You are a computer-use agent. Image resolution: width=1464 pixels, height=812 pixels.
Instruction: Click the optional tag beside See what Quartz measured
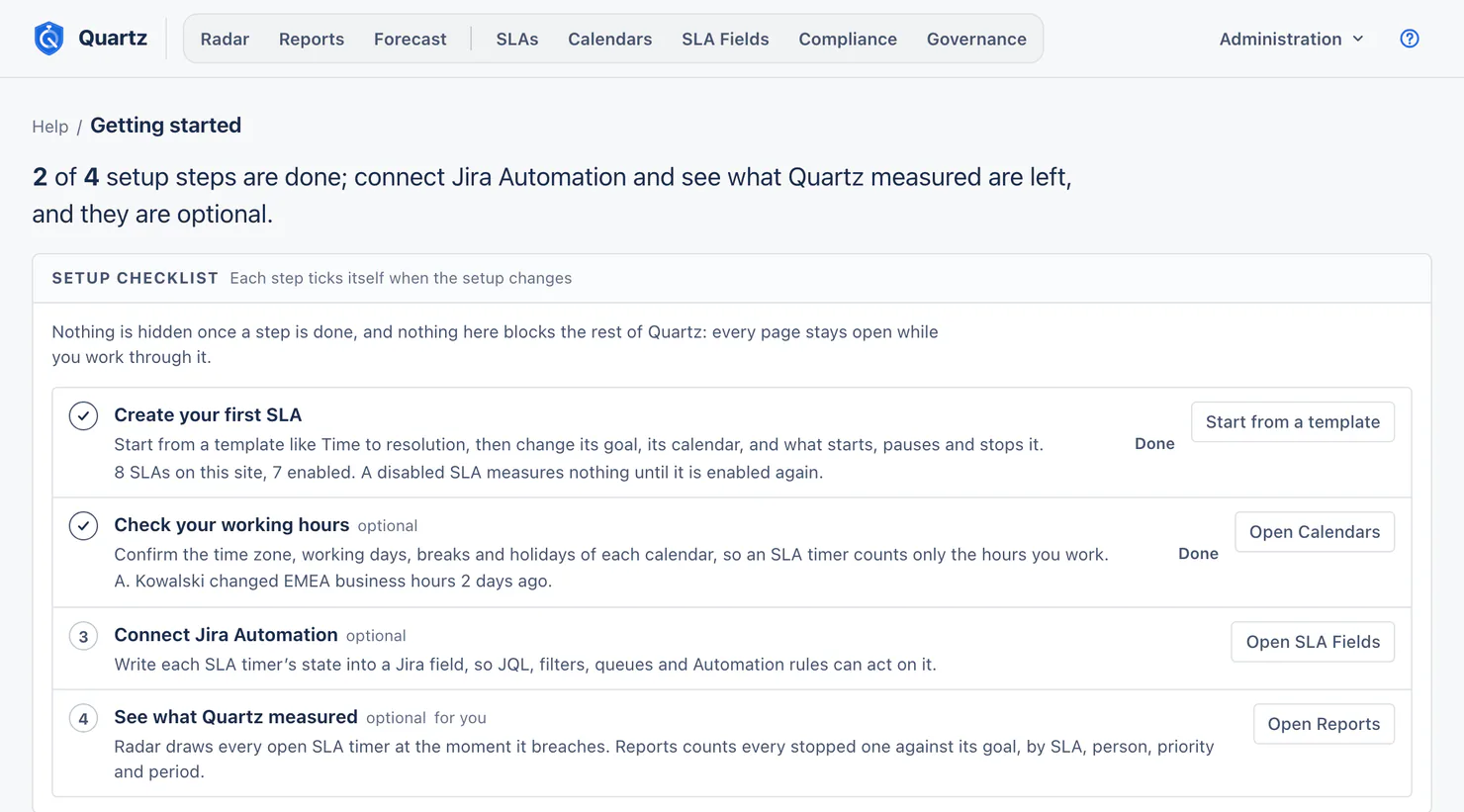[396, 718]
